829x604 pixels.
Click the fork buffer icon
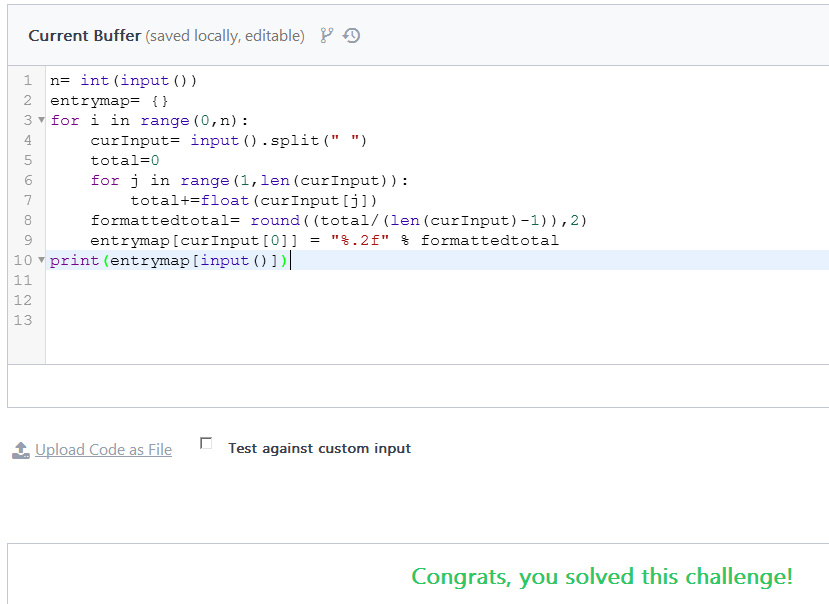tap(326, 36)
